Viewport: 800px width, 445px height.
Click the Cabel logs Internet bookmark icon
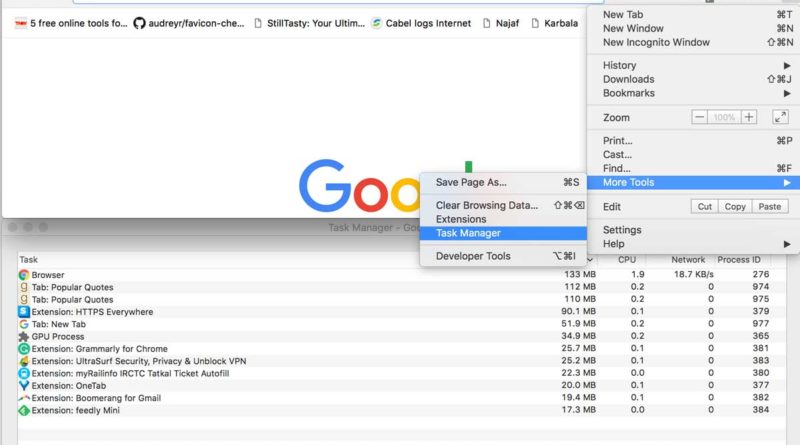(377, 23)
